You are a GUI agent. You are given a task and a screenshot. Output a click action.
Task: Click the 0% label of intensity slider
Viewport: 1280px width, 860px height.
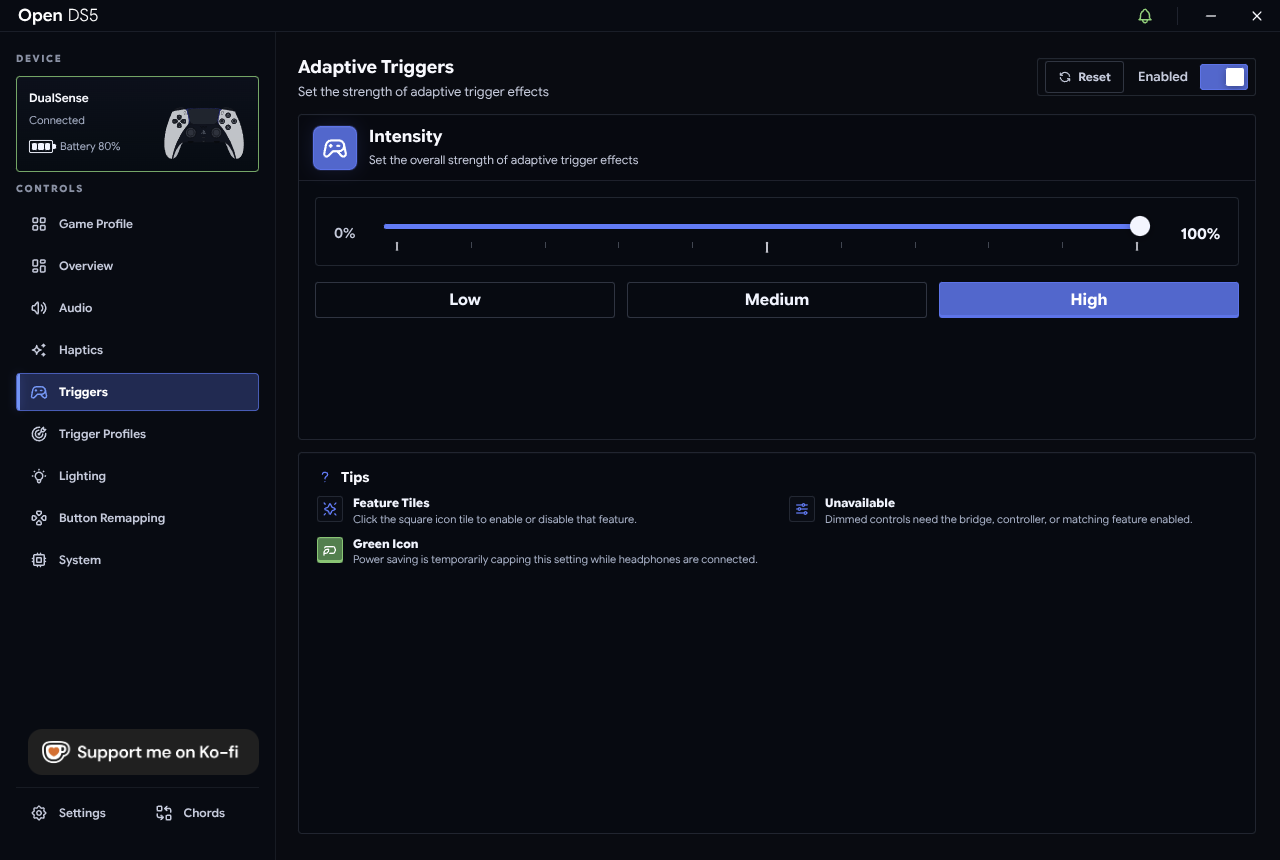click(345, 233)
